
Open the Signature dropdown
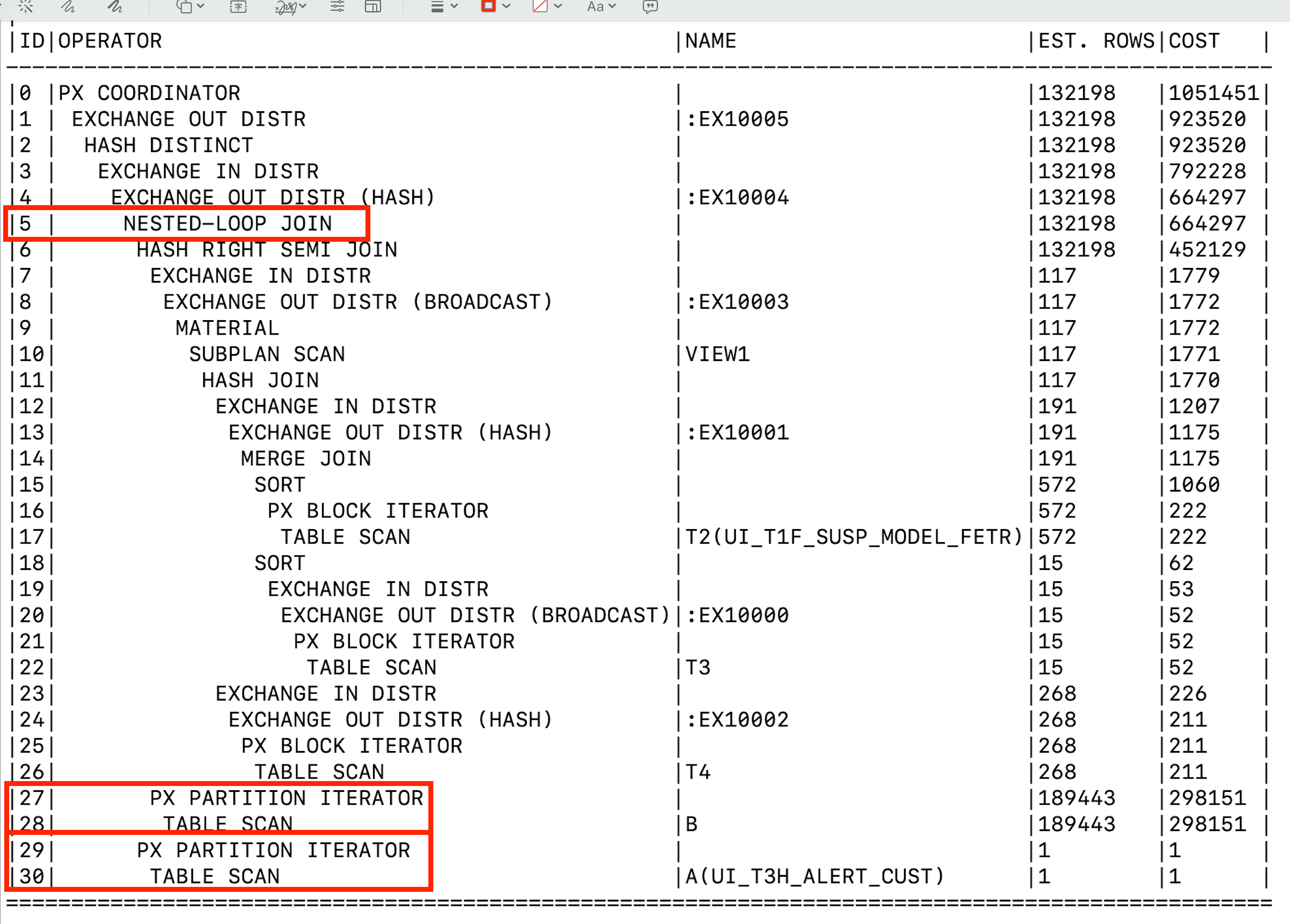tap(291, 6)
